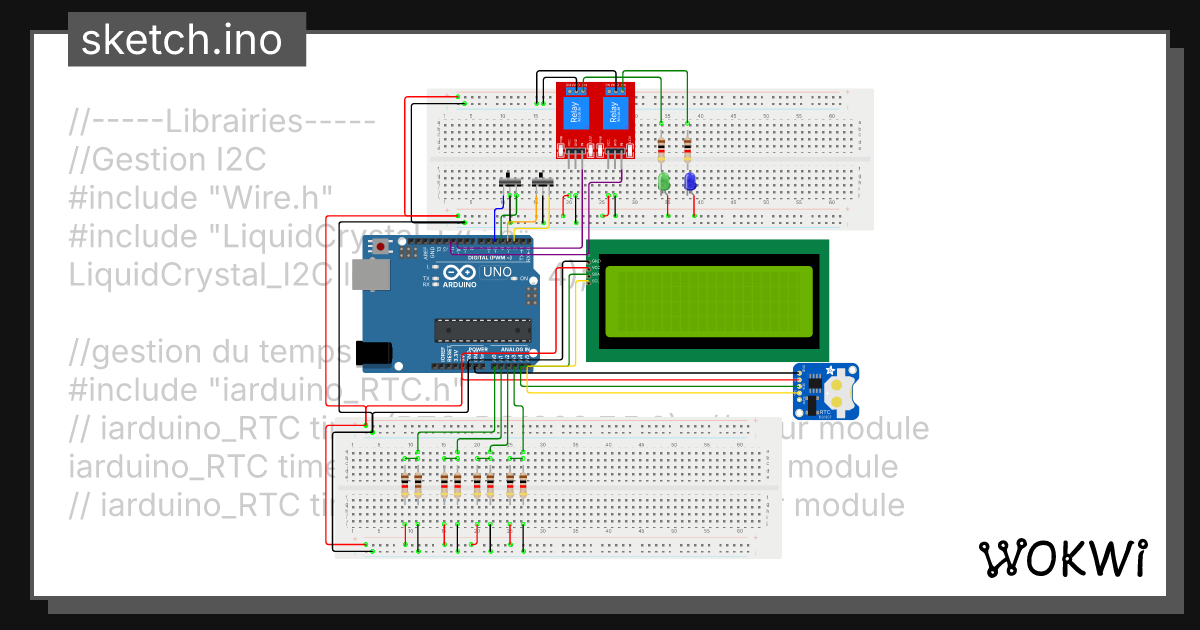Click the ICSP header on Arduino
The image size is (1200, 630).
coord(532,296)
